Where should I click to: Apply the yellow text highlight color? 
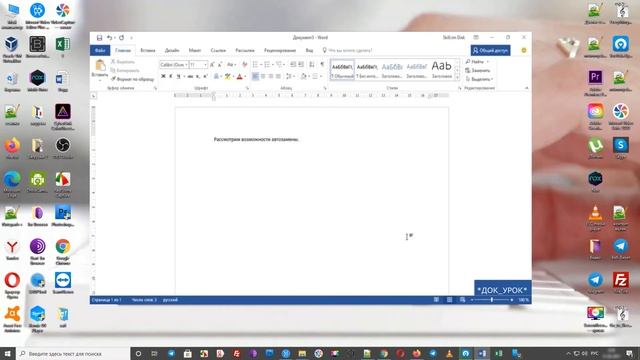point(228,76)
